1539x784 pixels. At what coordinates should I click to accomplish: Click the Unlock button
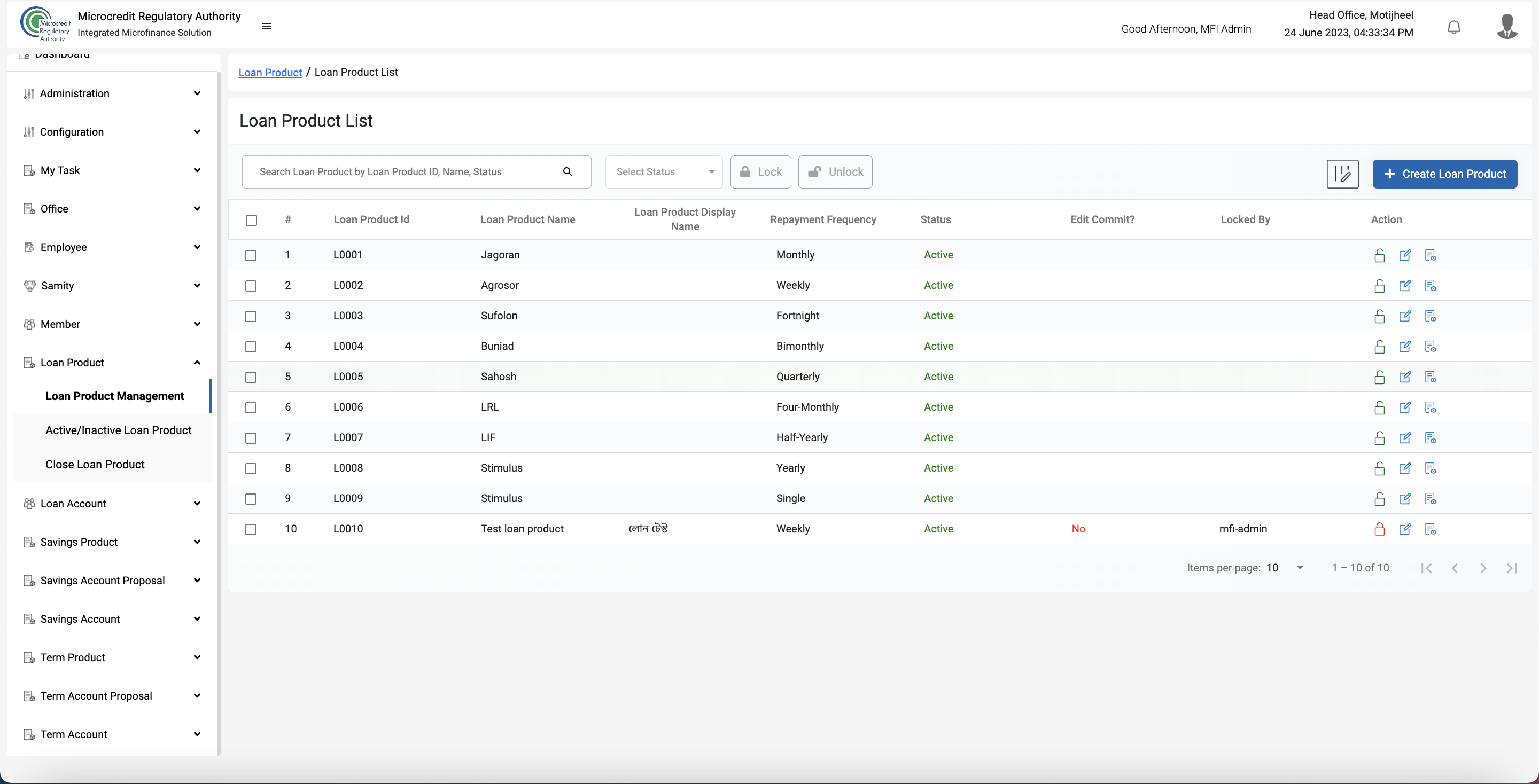pyautogui.click(x=835, y=172)
